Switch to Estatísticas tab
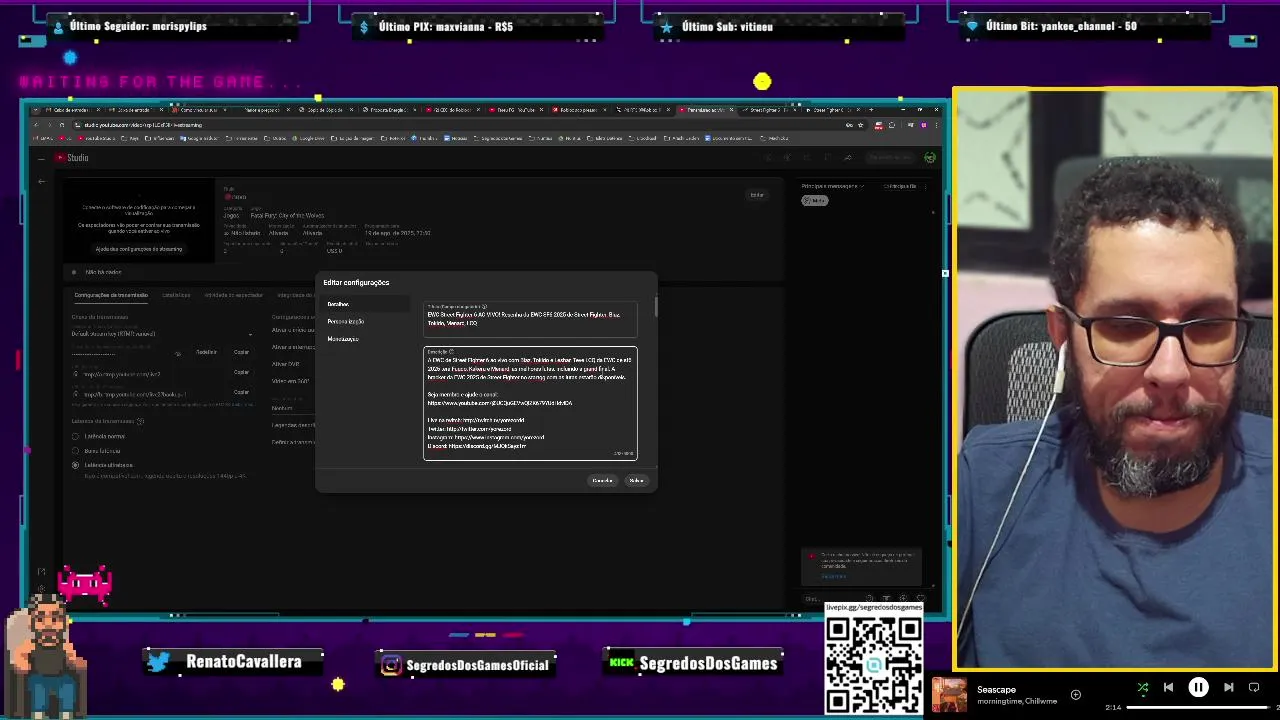The height and width of the screenshot is (720, 1280). coord(176,295)
